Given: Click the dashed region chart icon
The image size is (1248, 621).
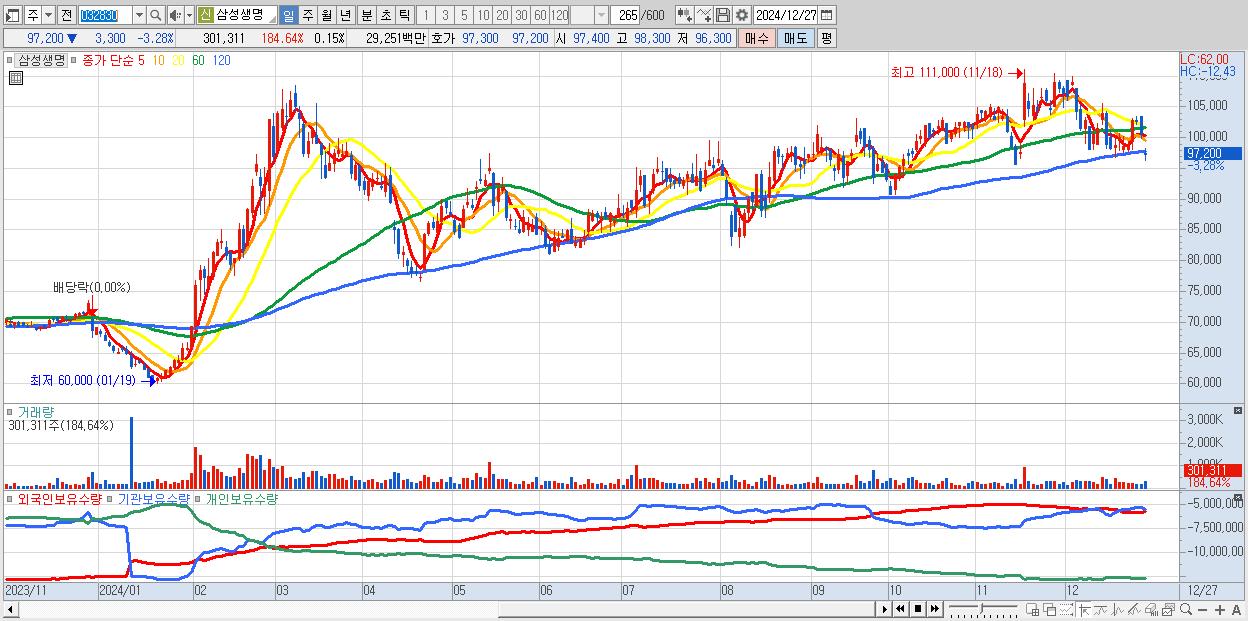Looking at the screenshot, I should coord(1066,610).
